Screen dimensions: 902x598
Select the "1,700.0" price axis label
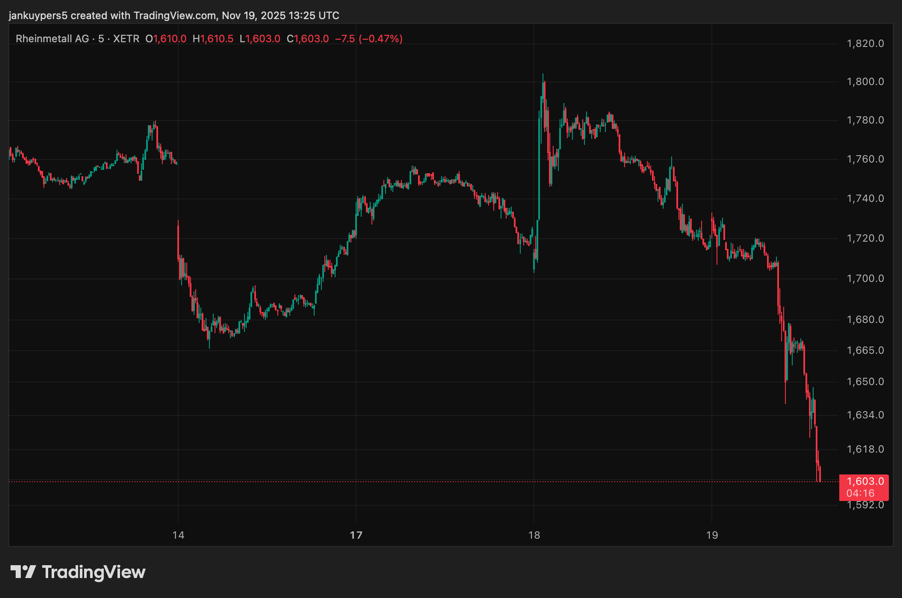(x=865, y=278)
